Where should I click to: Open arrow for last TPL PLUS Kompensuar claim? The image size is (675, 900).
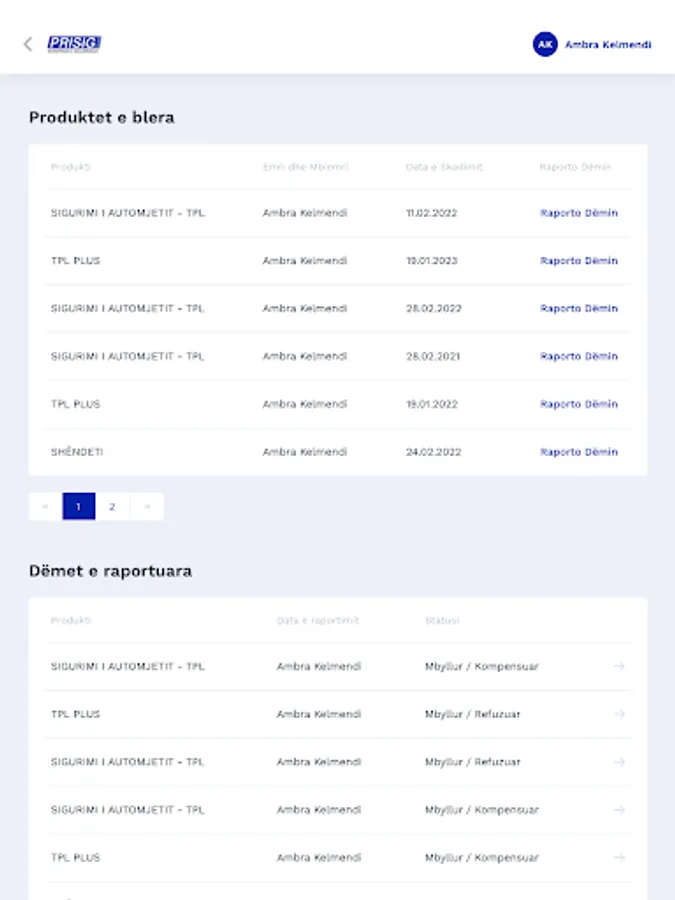click(x=619, y=858)
